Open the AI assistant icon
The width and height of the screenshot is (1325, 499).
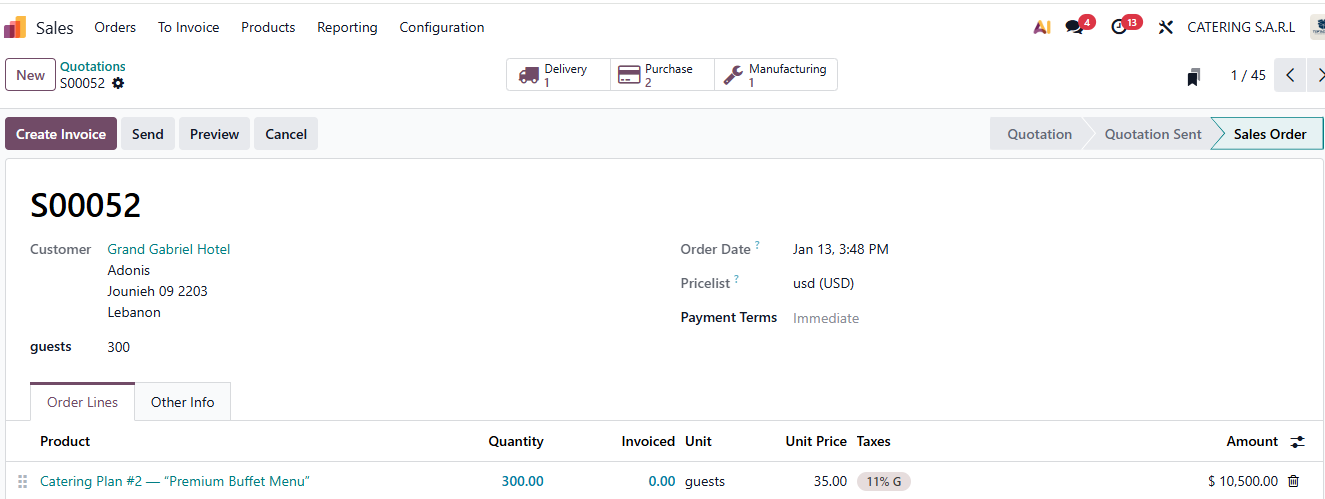[x=1041, y=27]
